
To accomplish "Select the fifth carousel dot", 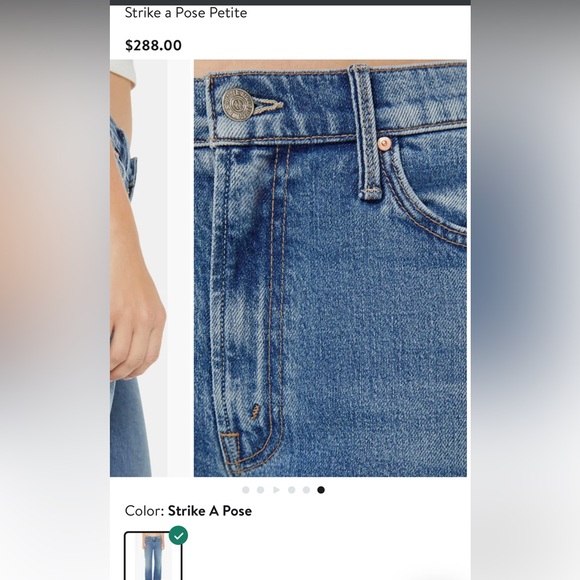I will tap(306, 490).
